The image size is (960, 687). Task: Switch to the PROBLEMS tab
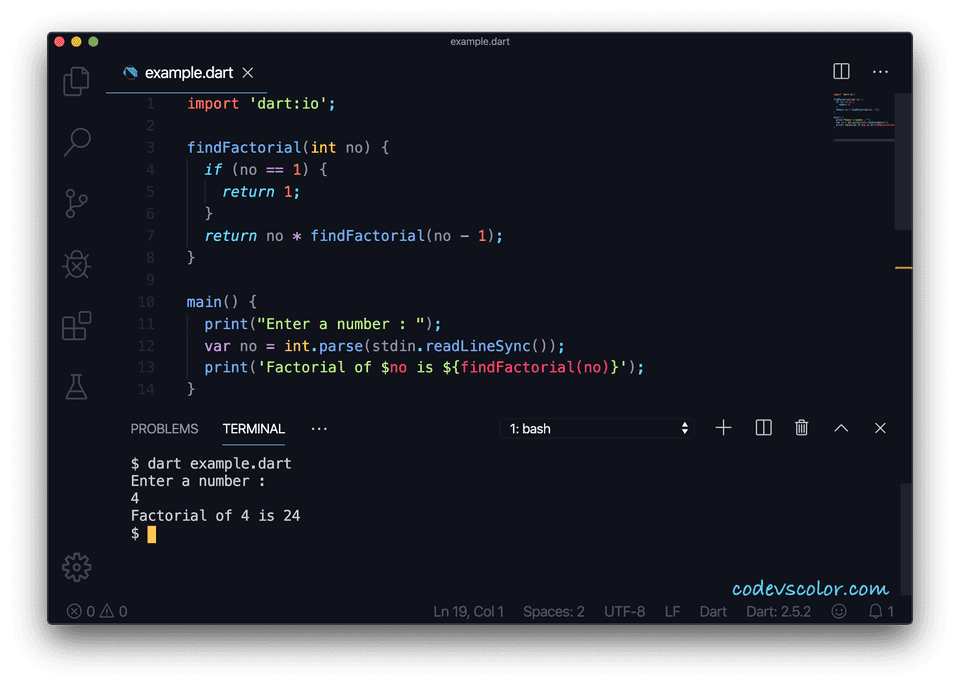(x=164, y=428)
